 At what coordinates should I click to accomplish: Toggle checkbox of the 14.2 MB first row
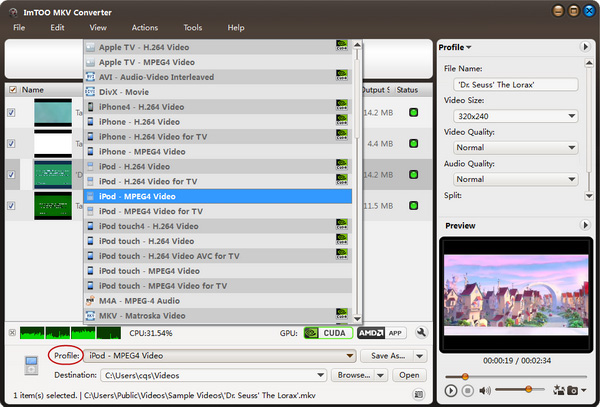11,112
